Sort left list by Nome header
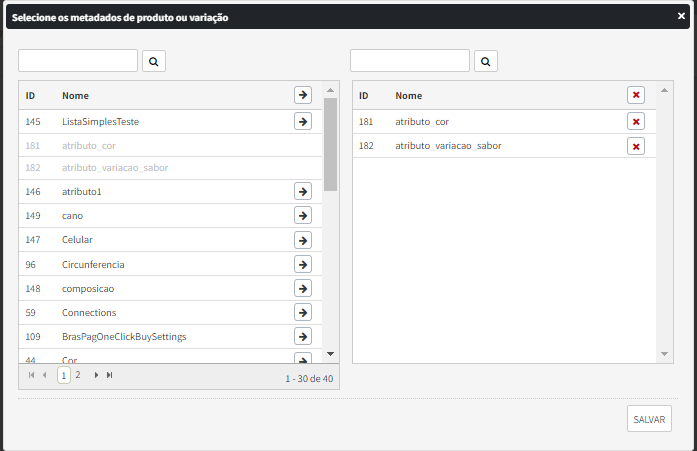 [x=75, y=96]
